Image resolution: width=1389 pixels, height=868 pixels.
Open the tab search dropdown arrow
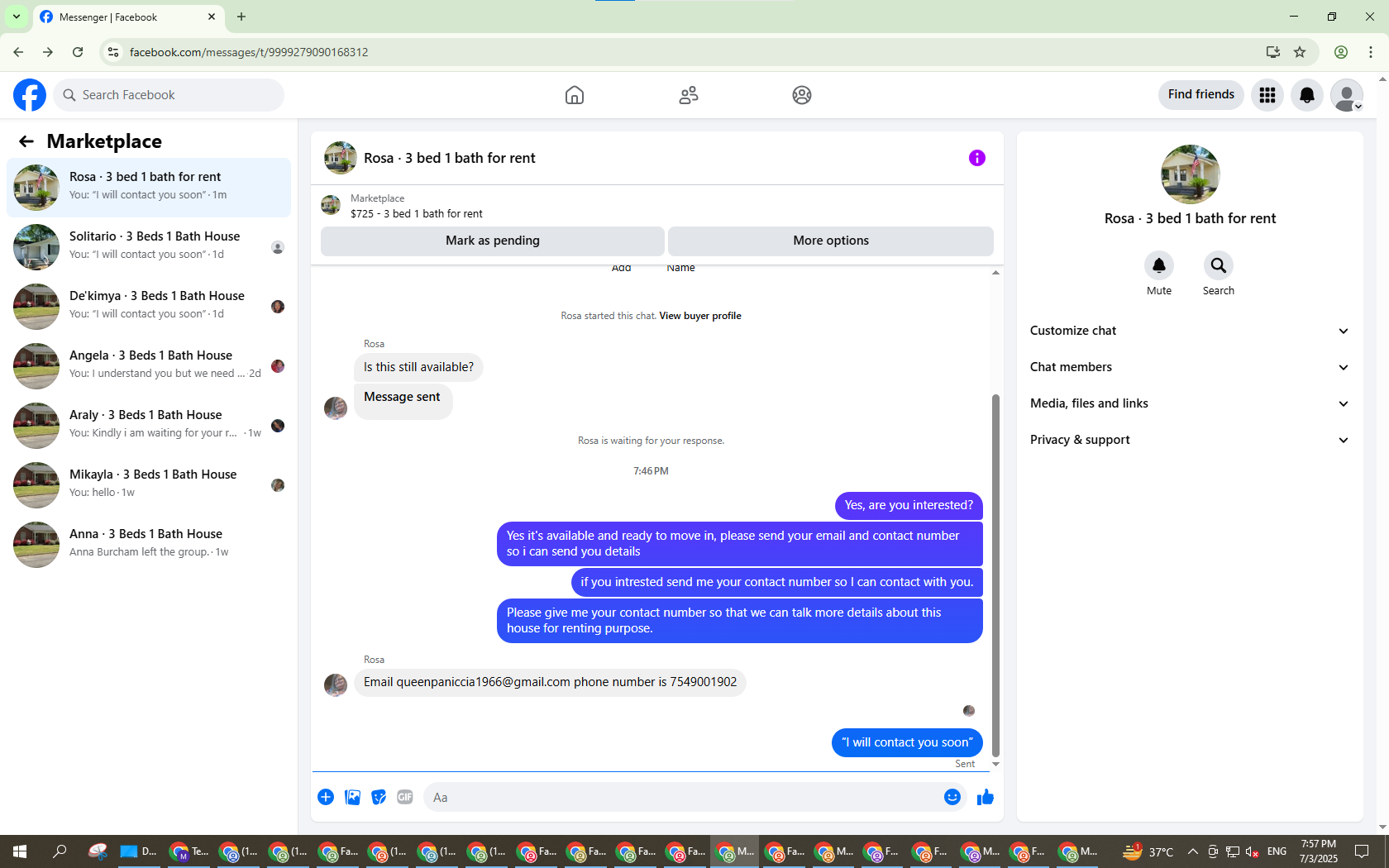point(16,17)
